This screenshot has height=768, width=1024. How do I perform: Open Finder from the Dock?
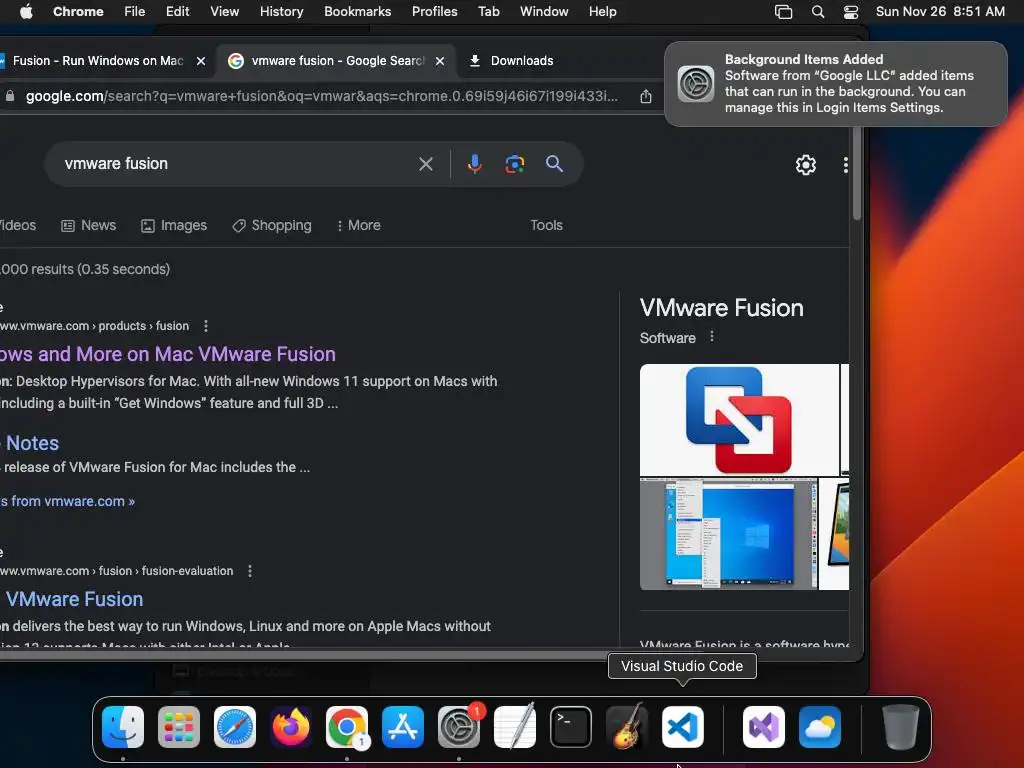[x=123, y=727]
